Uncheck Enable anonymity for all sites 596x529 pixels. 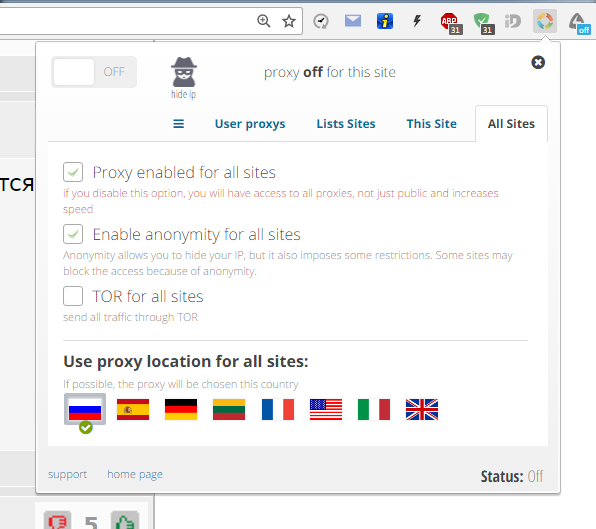click(73, 234)
